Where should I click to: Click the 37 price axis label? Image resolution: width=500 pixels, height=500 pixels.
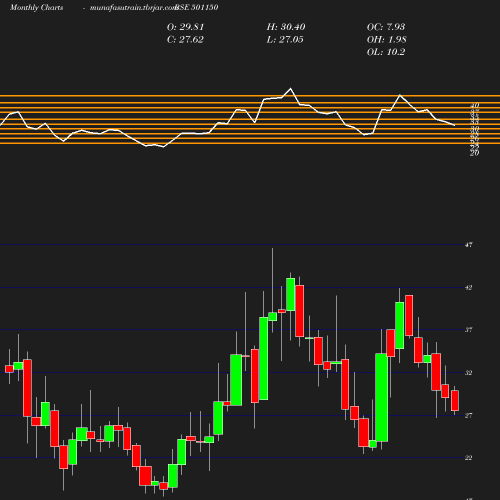pos(469,330)
